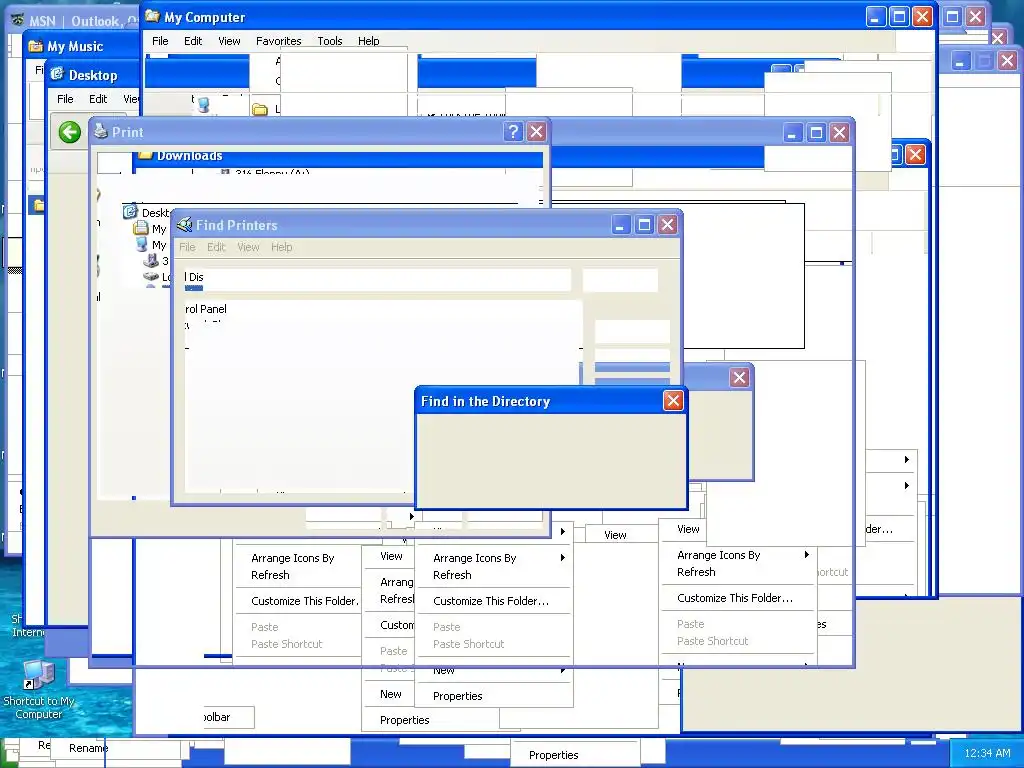Expand Arrange Icons By arrow above Customize This Folder…
Viewport: 1024px width, 768px height.
[562, 557]
